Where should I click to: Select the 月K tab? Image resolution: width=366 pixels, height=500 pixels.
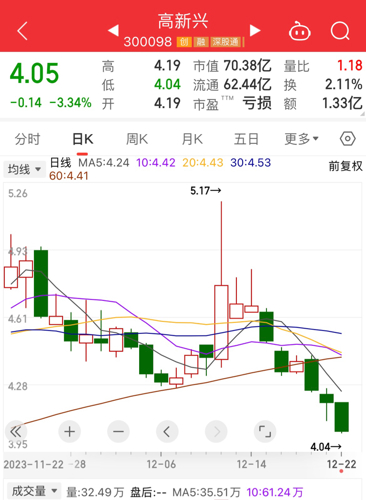pyautogui.click(x=192, y=139)
